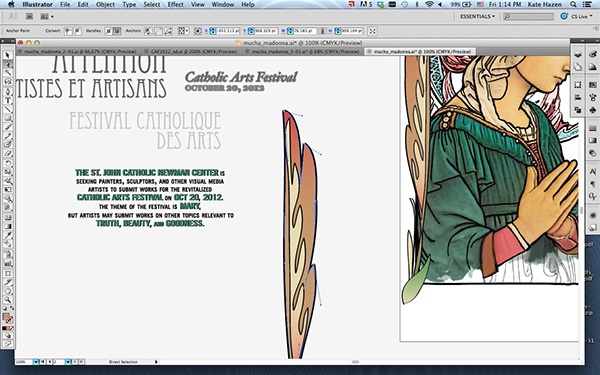The image size is (600, 375).
Task: Click the search field in application bar
Action: (528, 16)
